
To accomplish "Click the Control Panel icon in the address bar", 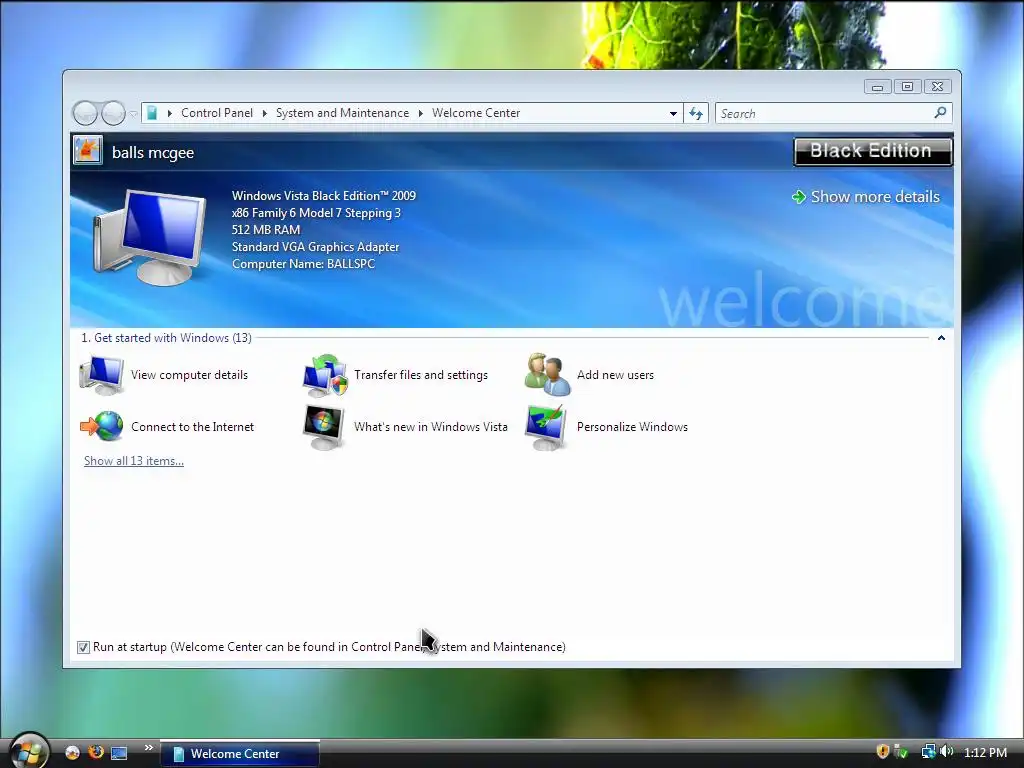I will click(x=152, y=113).
